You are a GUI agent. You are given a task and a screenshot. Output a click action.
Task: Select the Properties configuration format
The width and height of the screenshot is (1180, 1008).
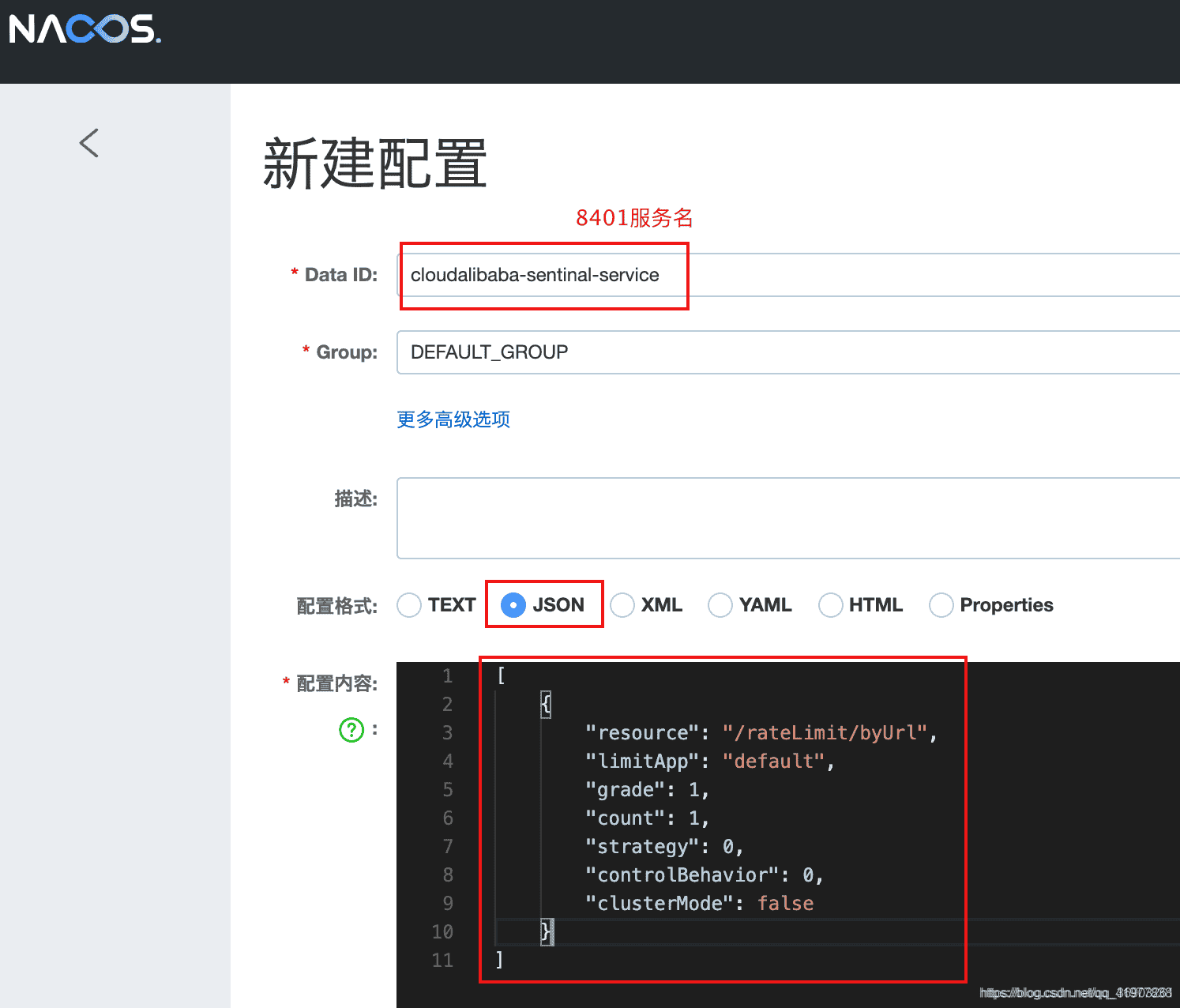point(941,604)
